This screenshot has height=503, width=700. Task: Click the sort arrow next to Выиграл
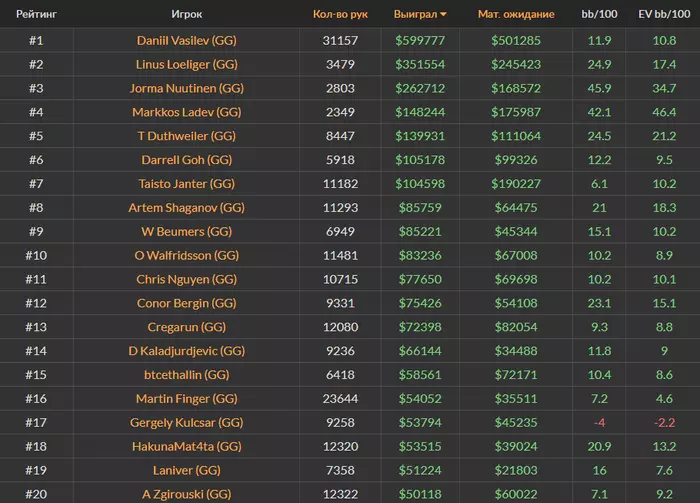coord(443,15)
